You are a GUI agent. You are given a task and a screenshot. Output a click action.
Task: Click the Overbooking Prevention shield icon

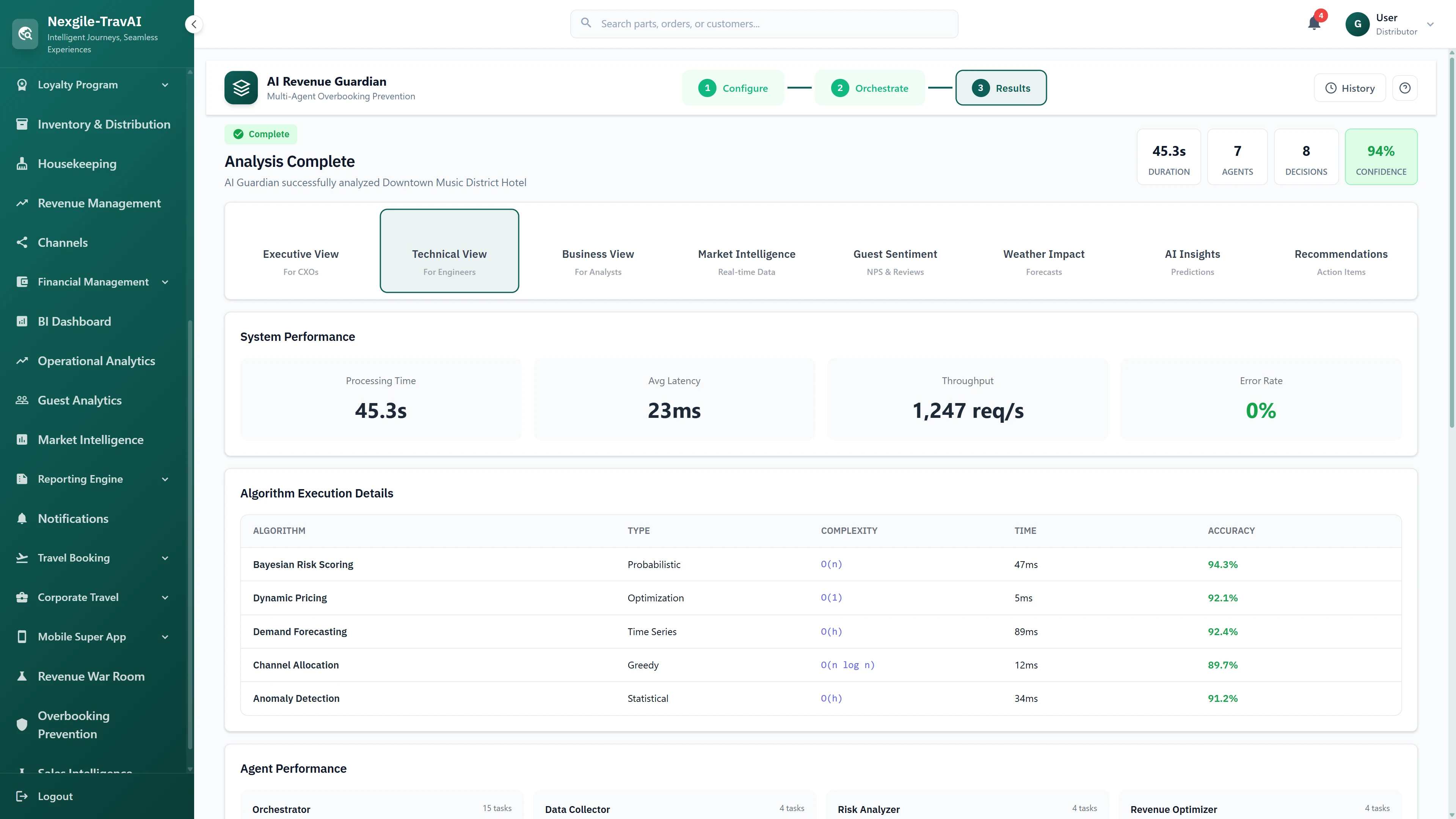pos(22,725)
